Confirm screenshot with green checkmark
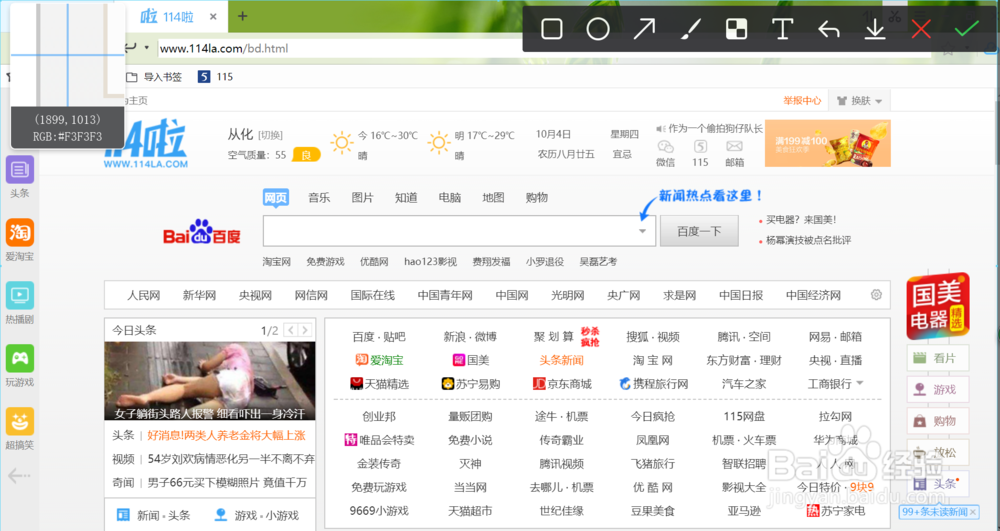1000x531 pixels. coord(967,29)
